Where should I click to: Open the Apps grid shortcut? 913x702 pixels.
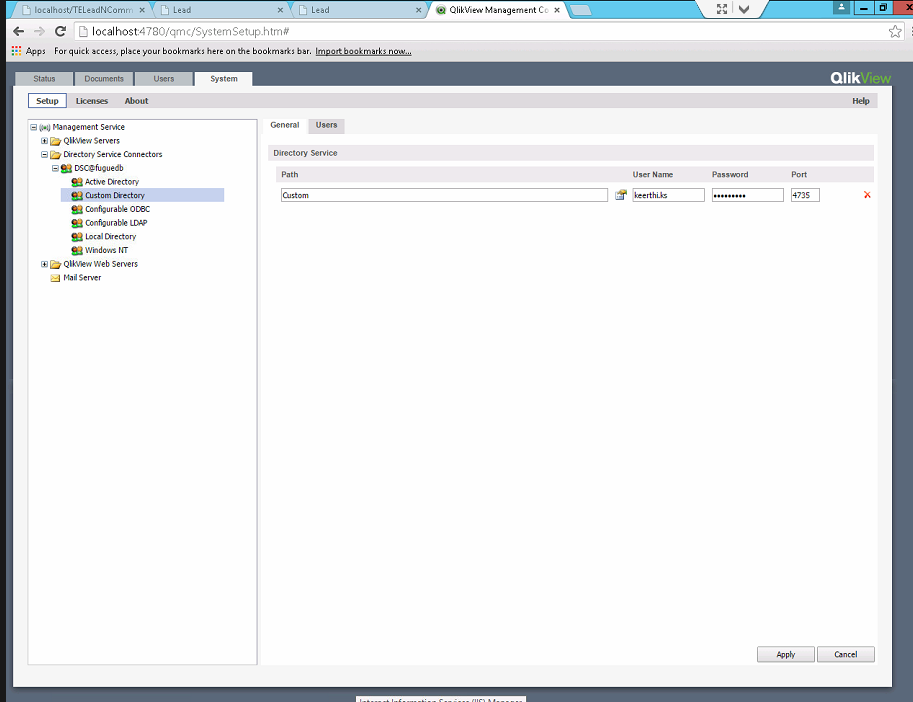point(16,51)
